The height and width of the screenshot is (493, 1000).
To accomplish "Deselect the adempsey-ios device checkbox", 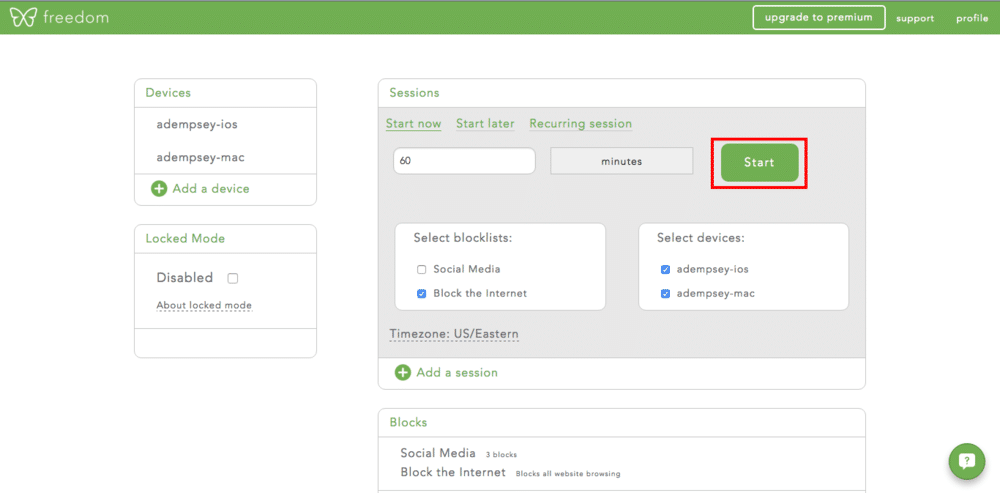I will [x=665, y=269].
